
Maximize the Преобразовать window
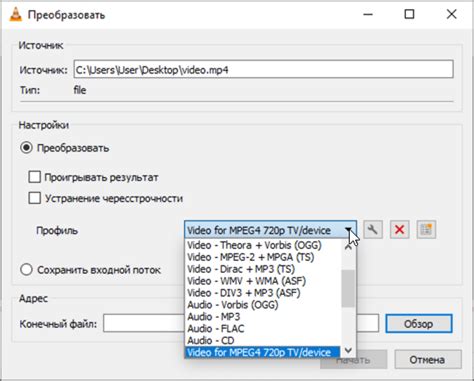409,14
